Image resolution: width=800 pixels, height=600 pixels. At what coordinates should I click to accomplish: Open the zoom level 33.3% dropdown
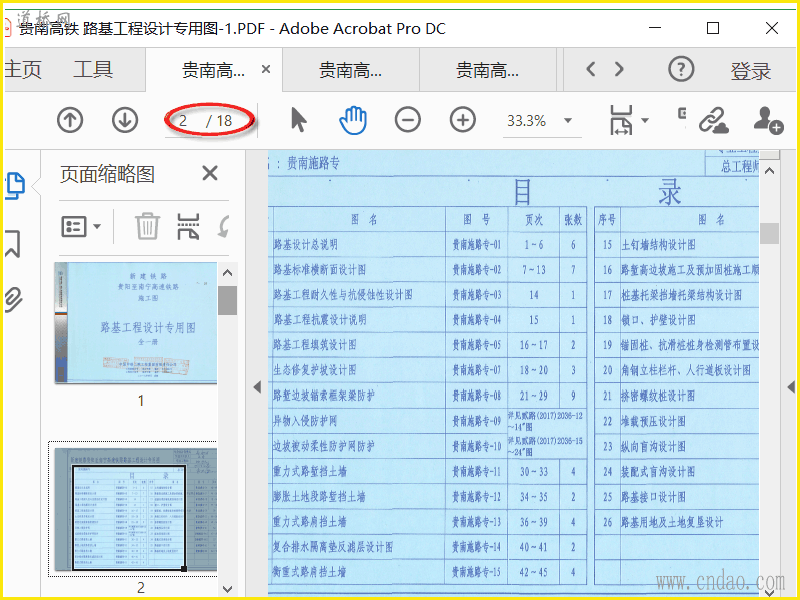click(568, 121)
